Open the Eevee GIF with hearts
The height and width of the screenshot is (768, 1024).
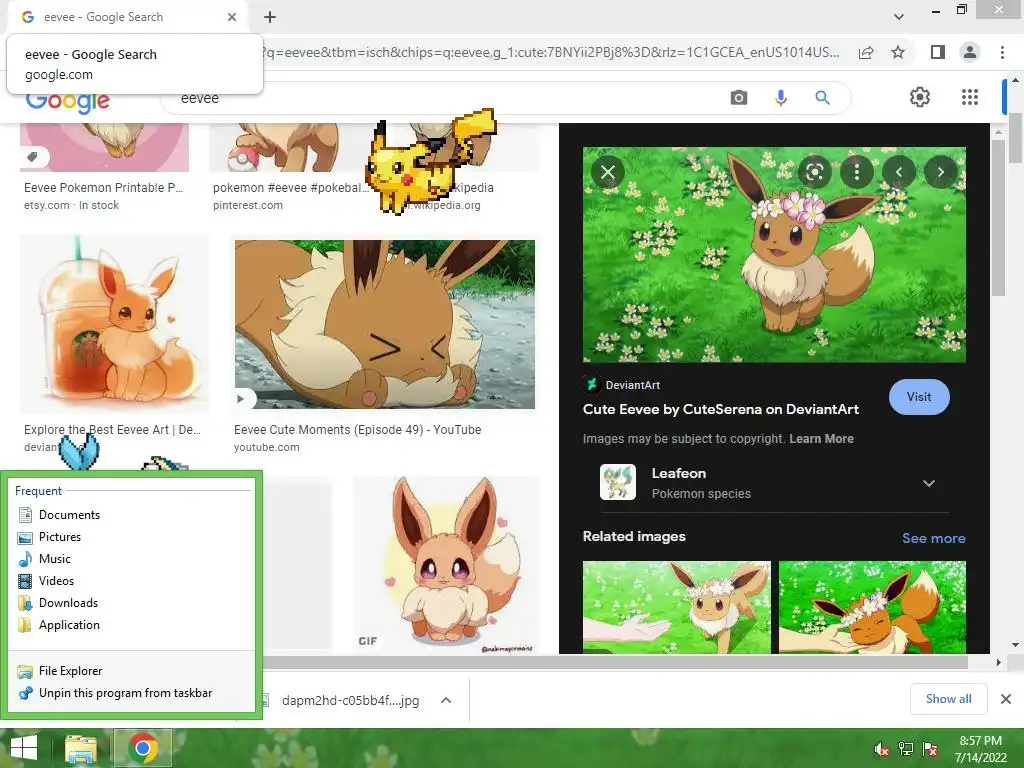pos(446,564)
